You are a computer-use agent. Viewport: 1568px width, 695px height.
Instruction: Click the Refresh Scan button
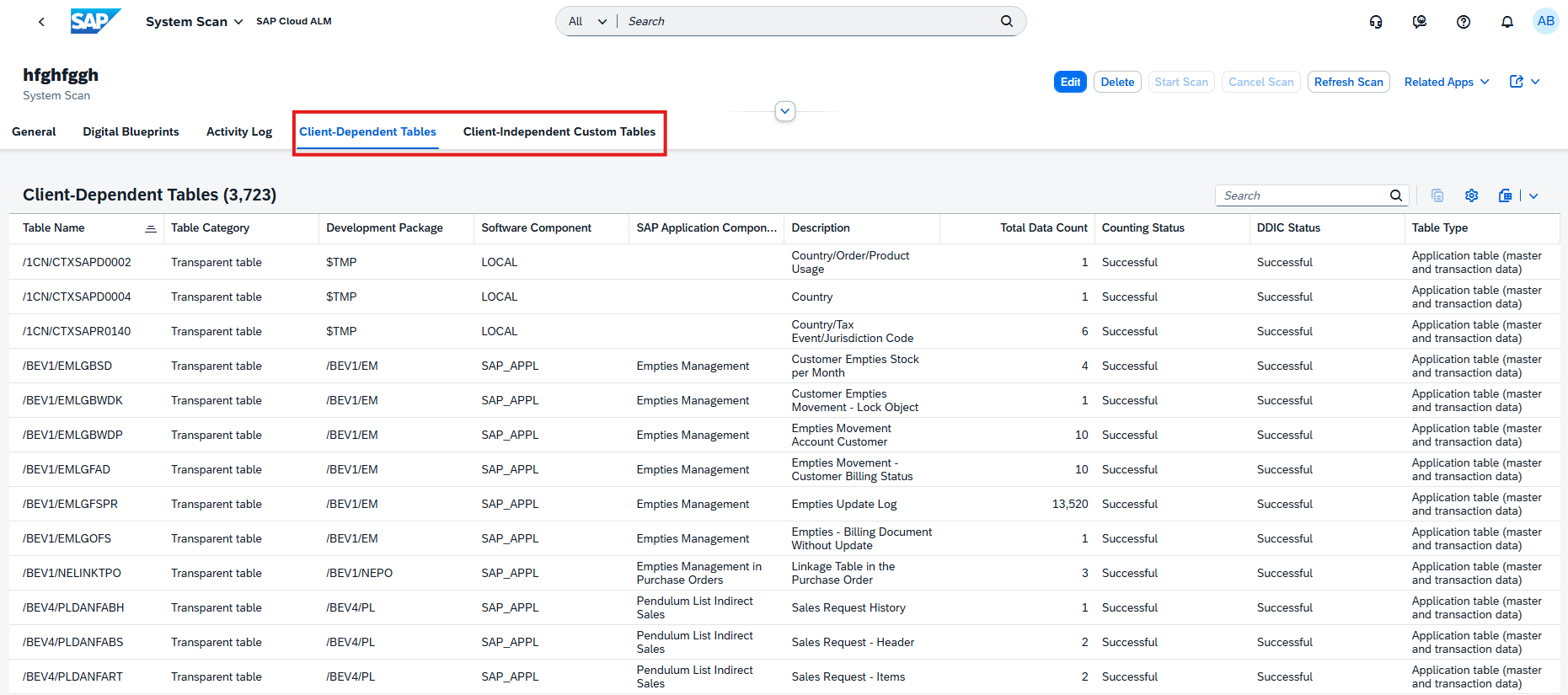[x=1348, y=82]
